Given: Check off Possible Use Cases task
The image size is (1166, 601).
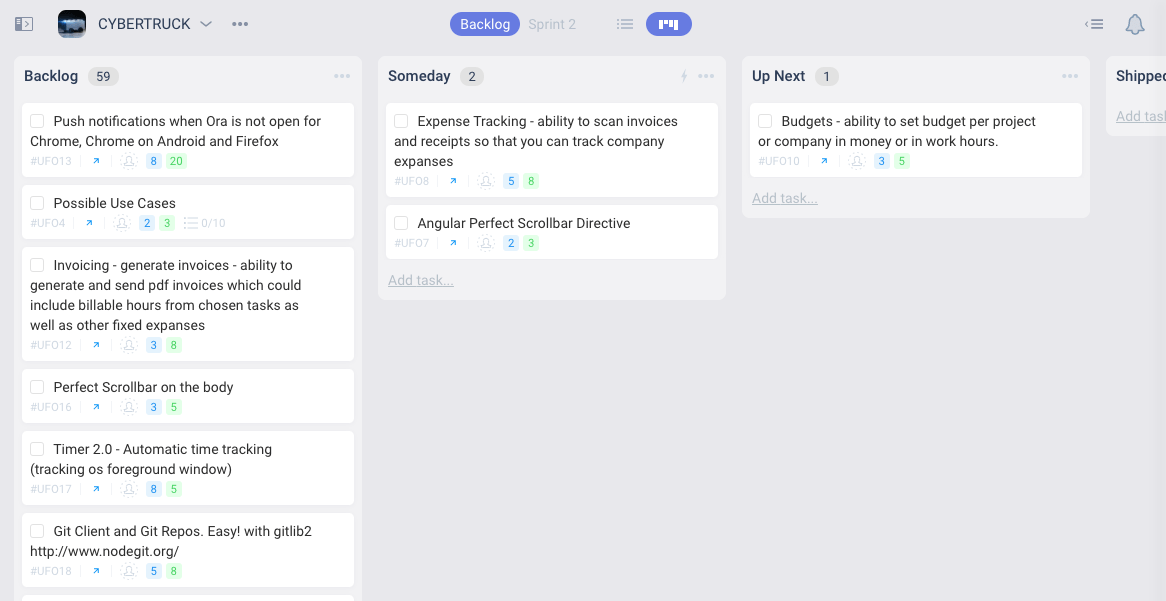Looking at the screenshot, I should pyautogui.click(x=37, y=203).
